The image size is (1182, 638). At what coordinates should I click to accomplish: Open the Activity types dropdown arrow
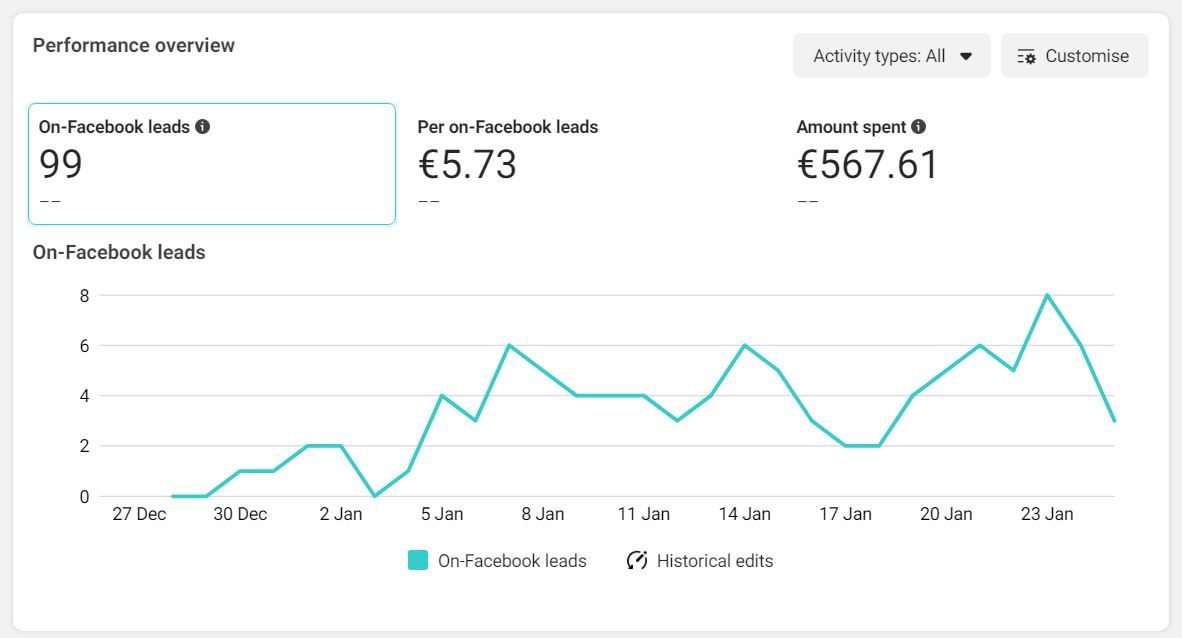(966, 56)
